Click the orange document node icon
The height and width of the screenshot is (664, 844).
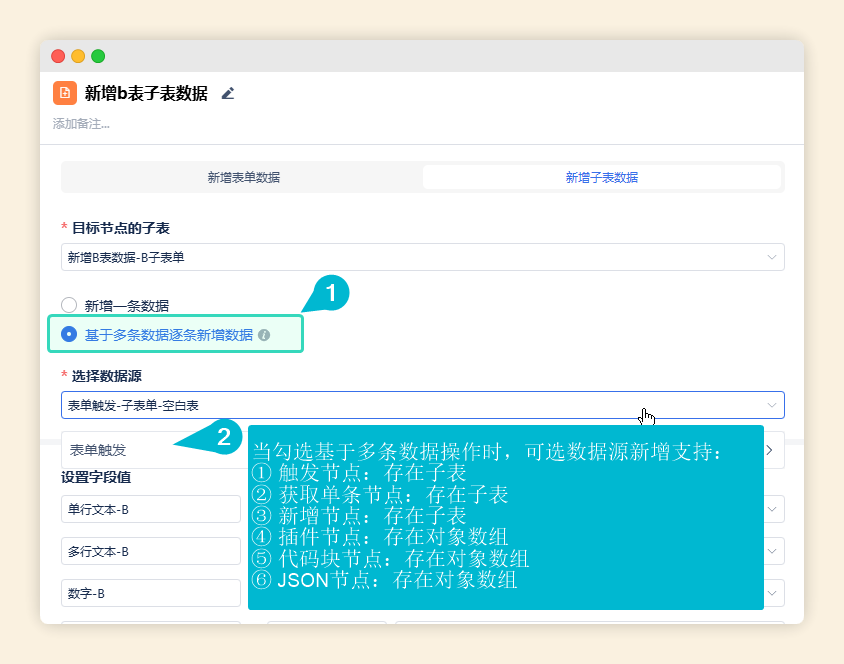[63, 90]
